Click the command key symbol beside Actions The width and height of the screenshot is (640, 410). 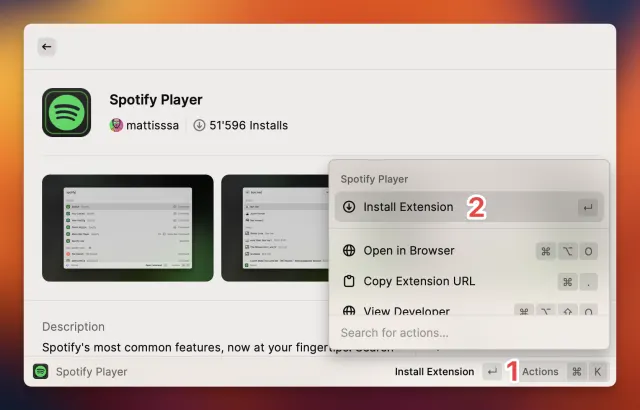coord(577,372)
